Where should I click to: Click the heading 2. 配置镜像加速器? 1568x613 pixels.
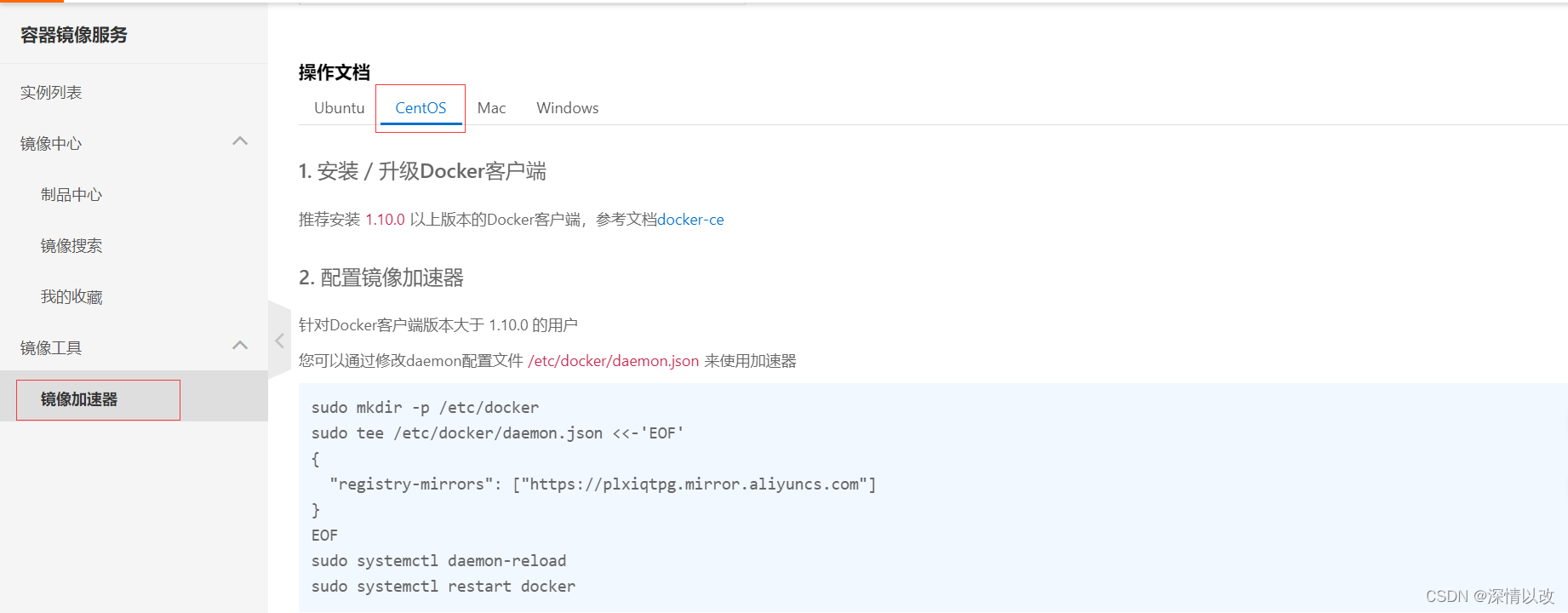point(381,278)
